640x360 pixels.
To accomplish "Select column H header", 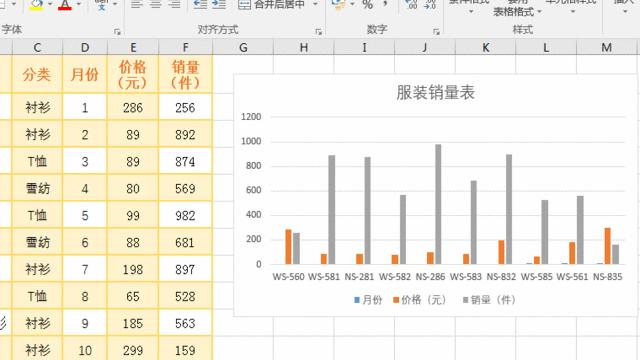I will 304,47.
